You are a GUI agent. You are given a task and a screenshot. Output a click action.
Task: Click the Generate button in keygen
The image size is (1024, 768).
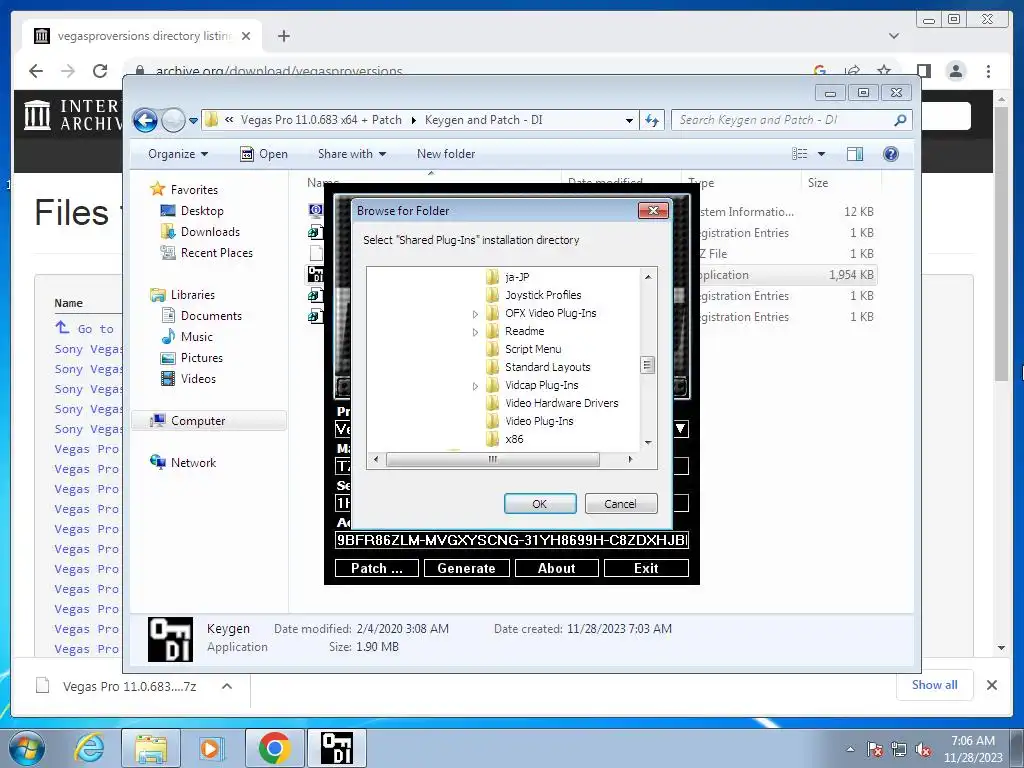click(x=466, y=568)
